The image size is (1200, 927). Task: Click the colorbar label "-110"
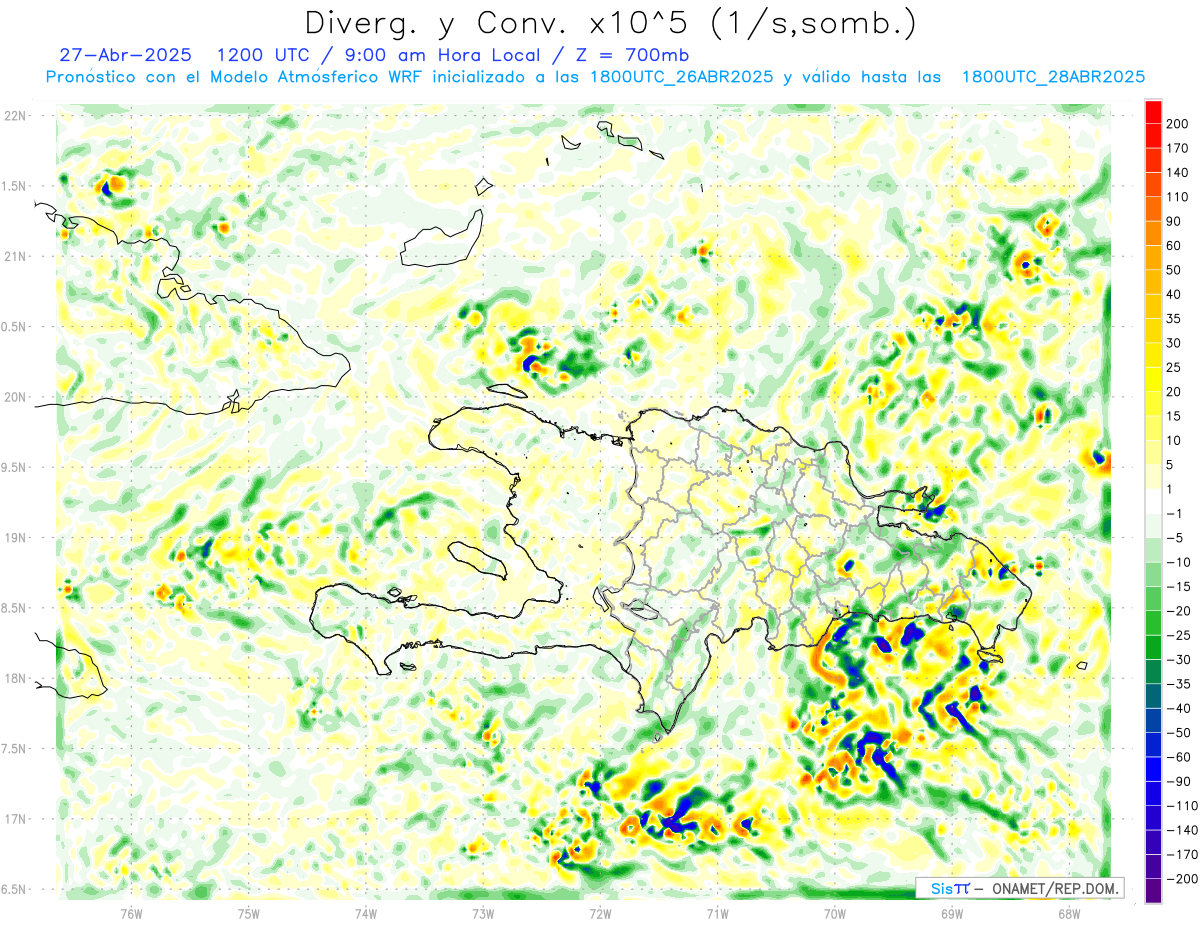(1181, 805)
